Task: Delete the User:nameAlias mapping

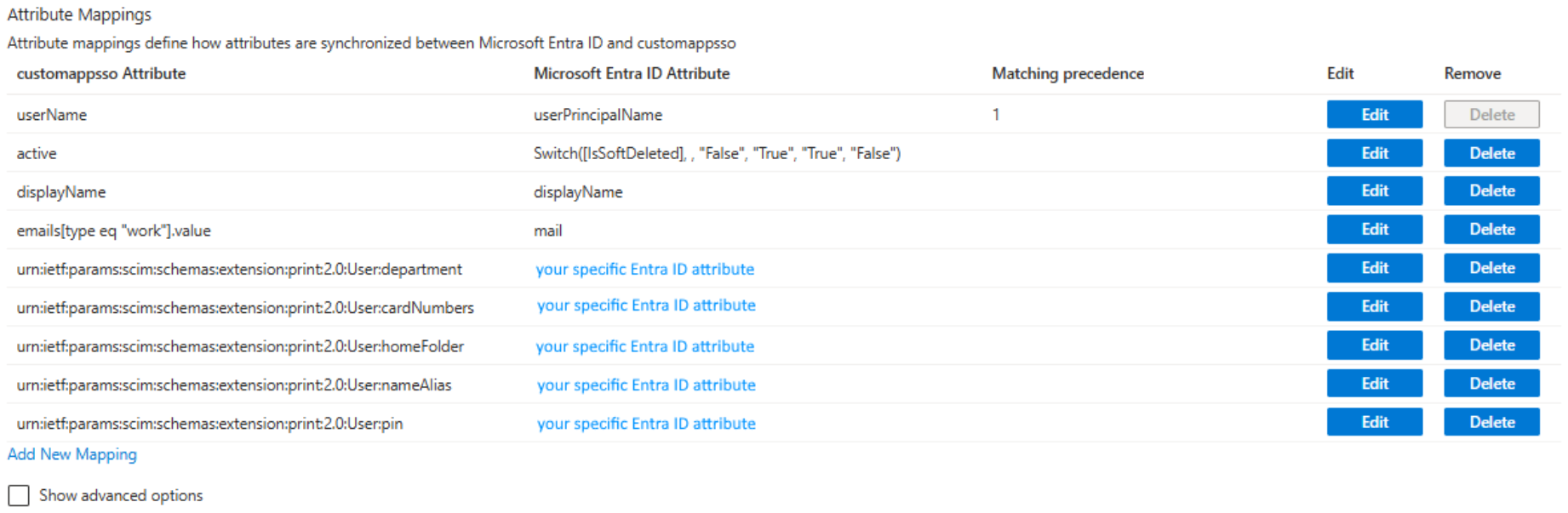Action: pos(1491,384)
